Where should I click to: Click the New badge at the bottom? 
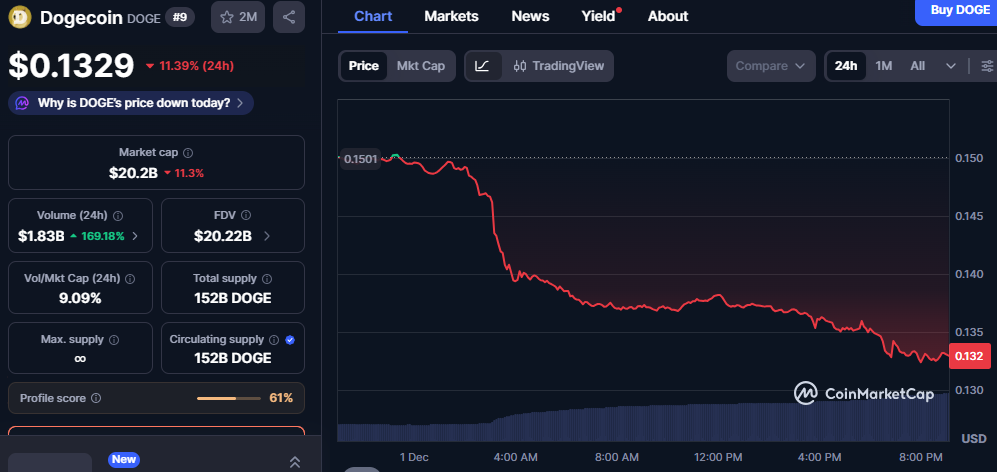point(123,459)
